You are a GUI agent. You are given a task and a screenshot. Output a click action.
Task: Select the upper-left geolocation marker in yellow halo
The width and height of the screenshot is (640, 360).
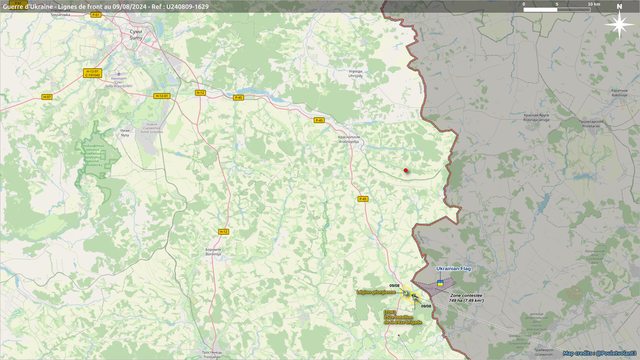tap(407, 293)
